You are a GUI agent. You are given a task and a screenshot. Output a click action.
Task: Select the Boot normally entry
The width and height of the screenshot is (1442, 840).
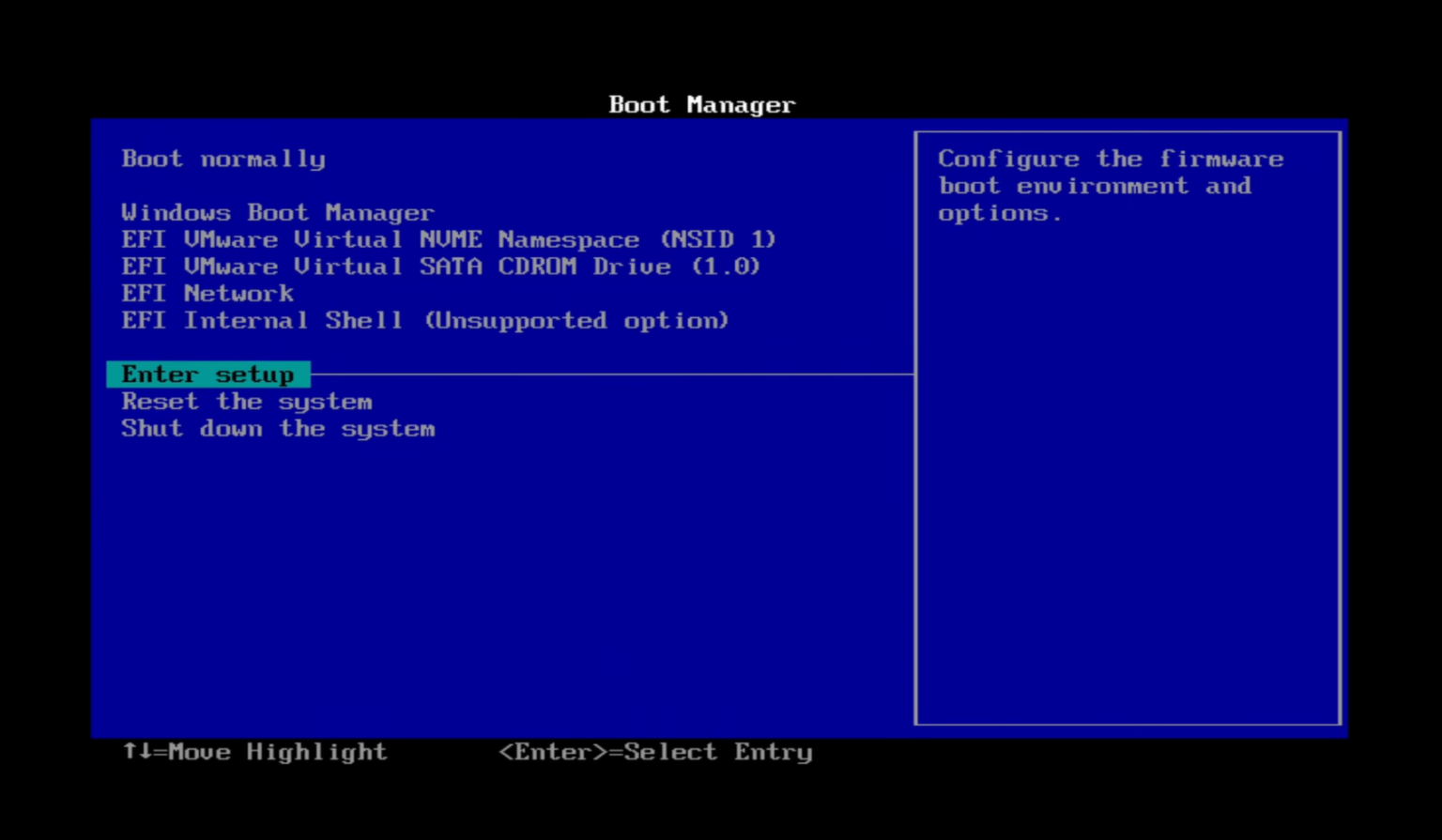coord(223,159)
